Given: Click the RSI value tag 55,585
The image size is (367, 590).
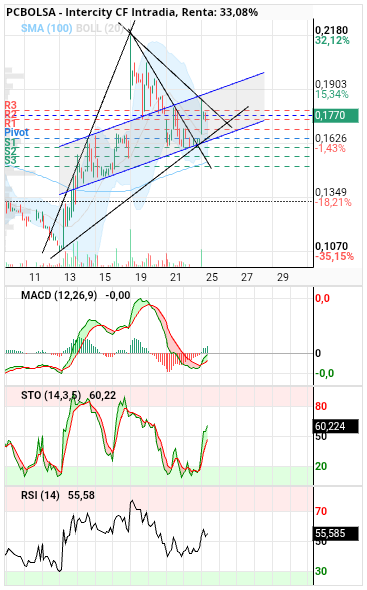Looking at the screenshot, I should point(336,533).
